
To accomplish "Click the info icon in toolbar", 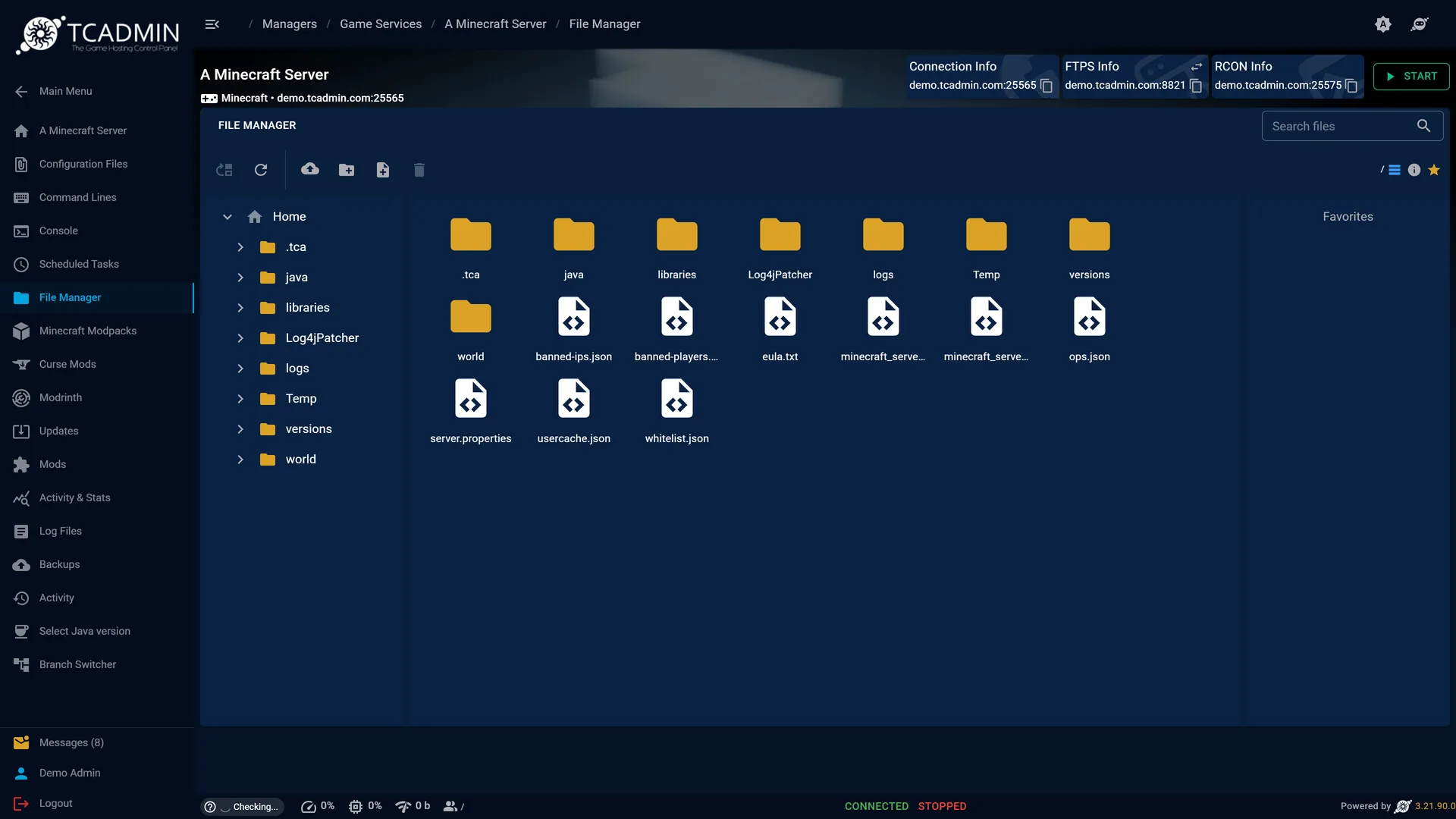I will [1414, 170].
